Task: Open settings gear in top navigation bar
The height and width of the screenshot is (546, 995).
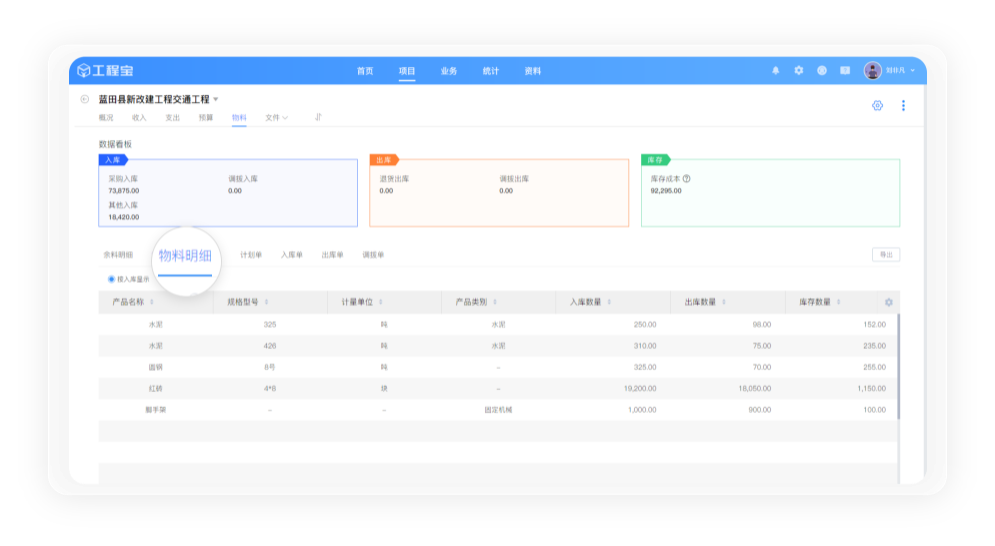Action: click(x=798, y=71)
